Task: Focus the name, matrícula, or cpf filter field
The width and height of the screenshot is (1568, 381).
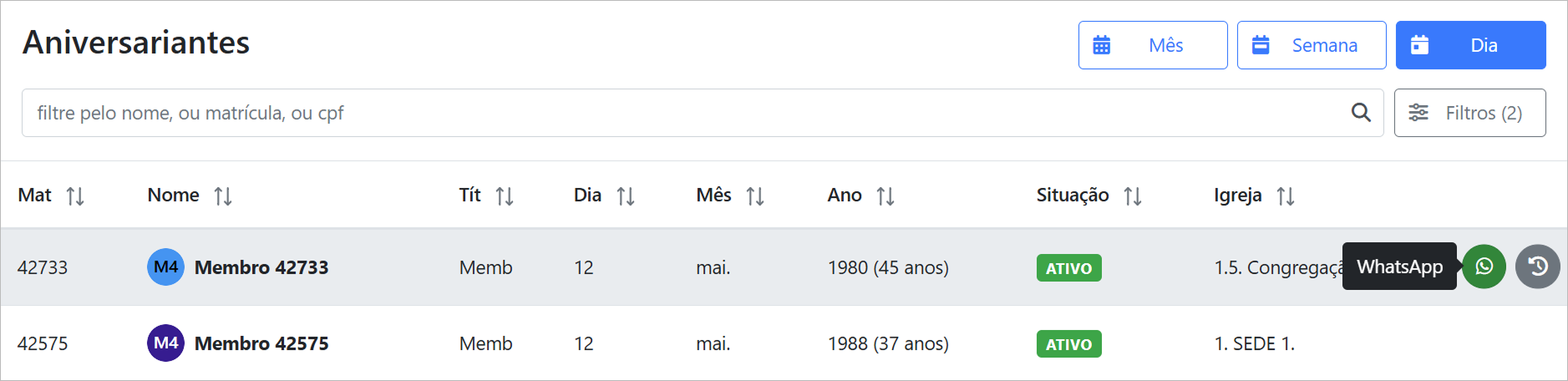Action: [685, 113]
